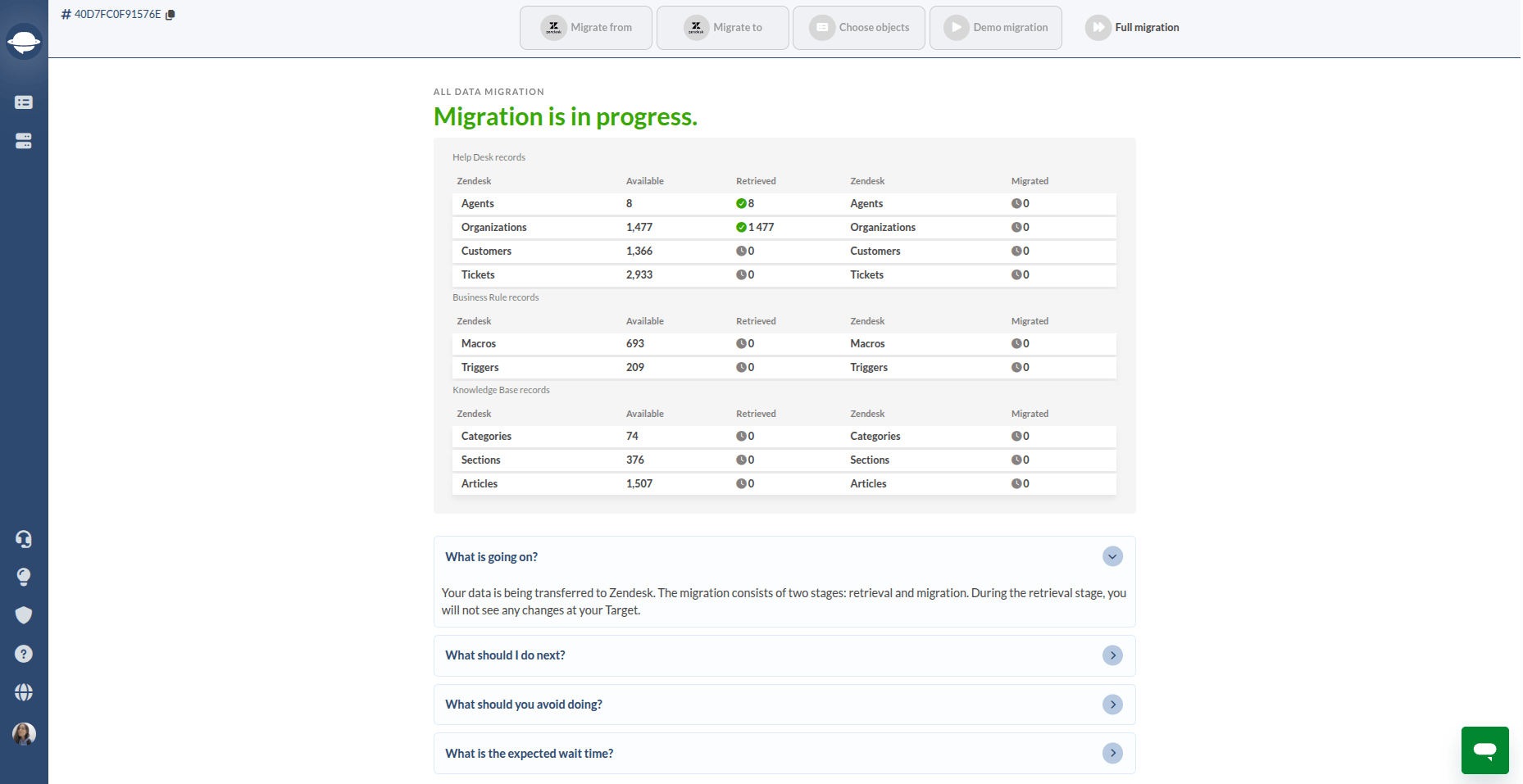Image resolution: width=1523 pixels, height=784 pixels.
Task: Click the Migration is in progress heading
Action: pyautogui.click(x=566, y=117)
